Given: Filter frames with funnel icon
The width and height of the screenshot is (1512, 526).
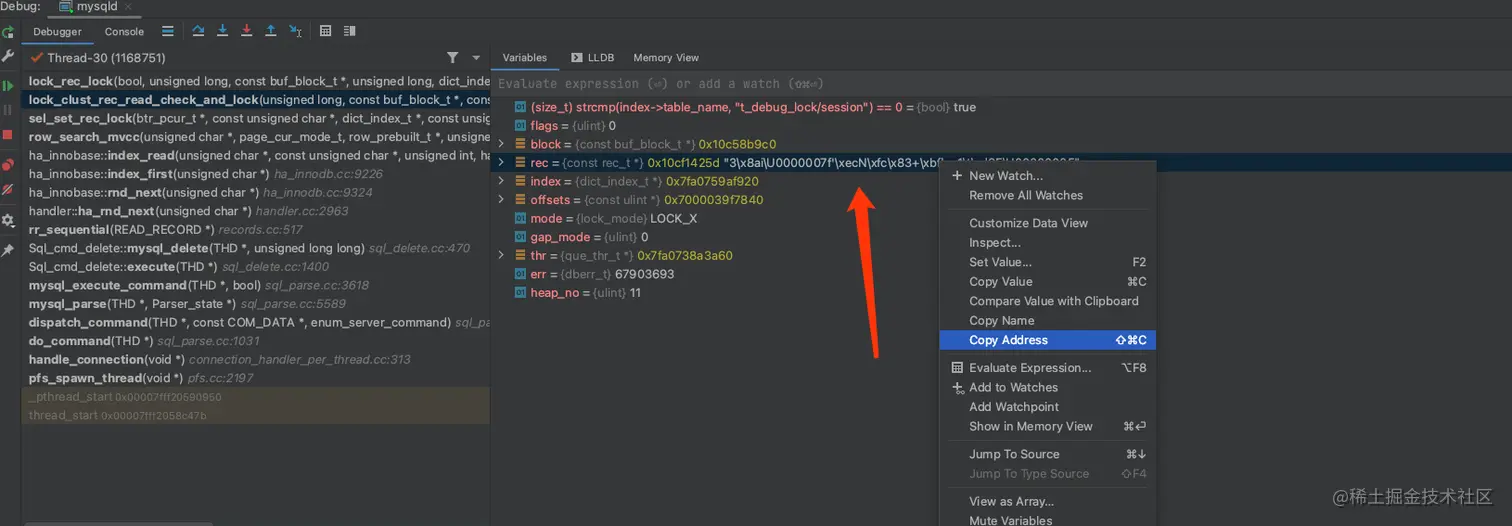Looking at the screenshot, I should (x=453, y=58).
